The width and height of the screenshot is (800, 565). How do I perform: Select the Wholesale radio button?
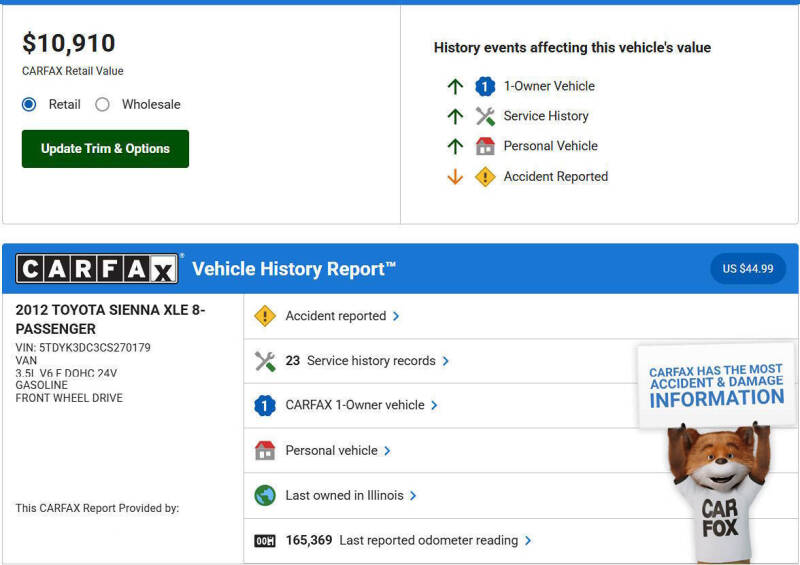pos(102,104)
